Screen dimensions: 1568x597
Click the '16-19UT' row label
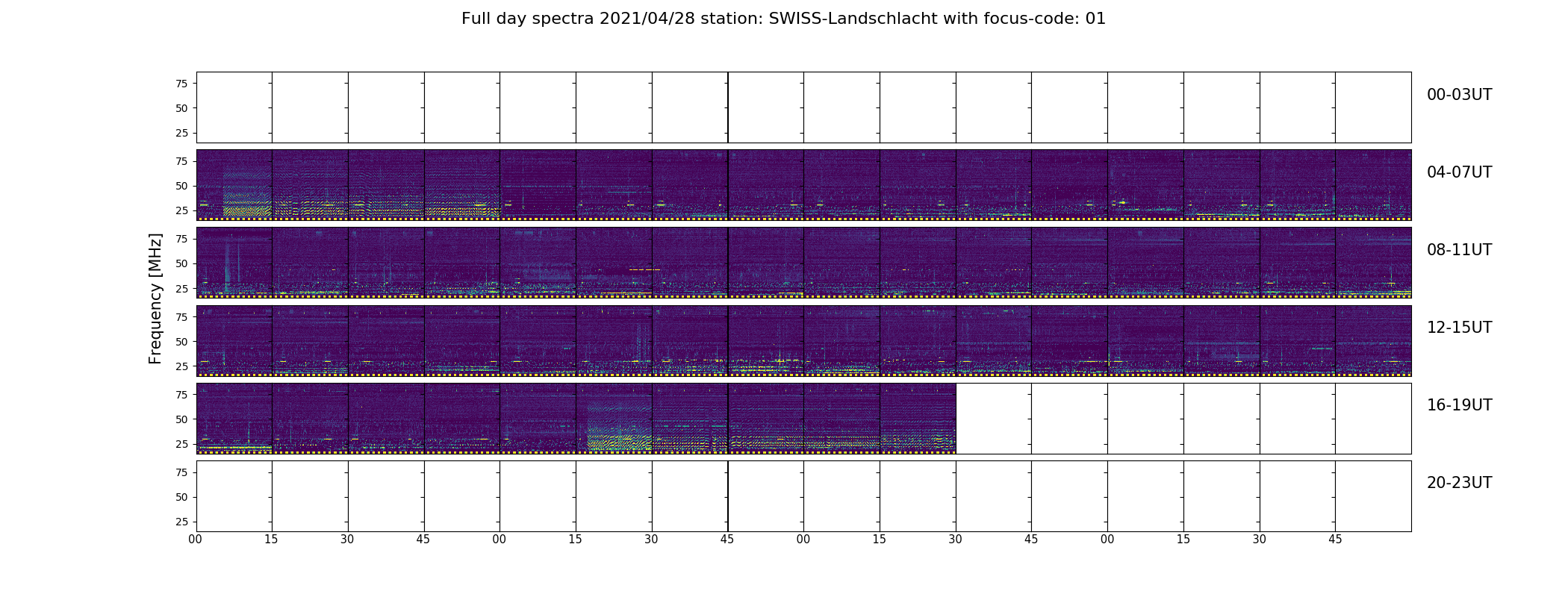coord(1459,405)
